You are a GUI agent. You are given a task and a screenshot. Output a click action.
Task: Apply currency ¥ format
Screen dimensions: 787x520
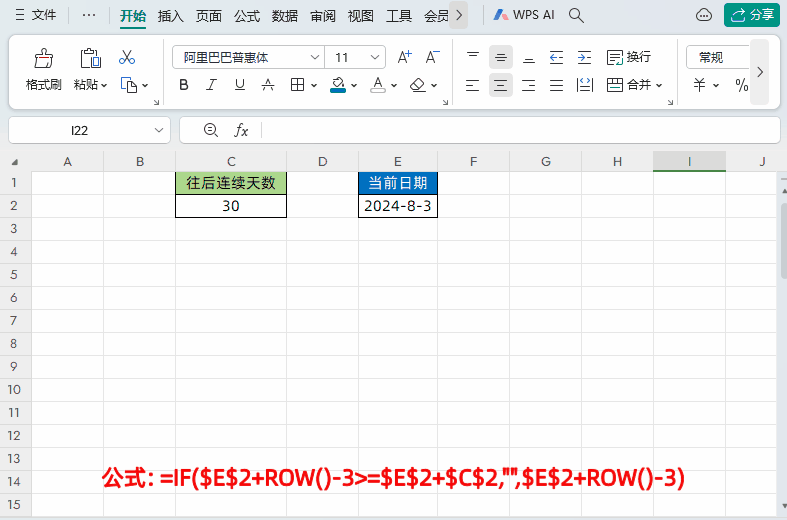tap(700, 85)
